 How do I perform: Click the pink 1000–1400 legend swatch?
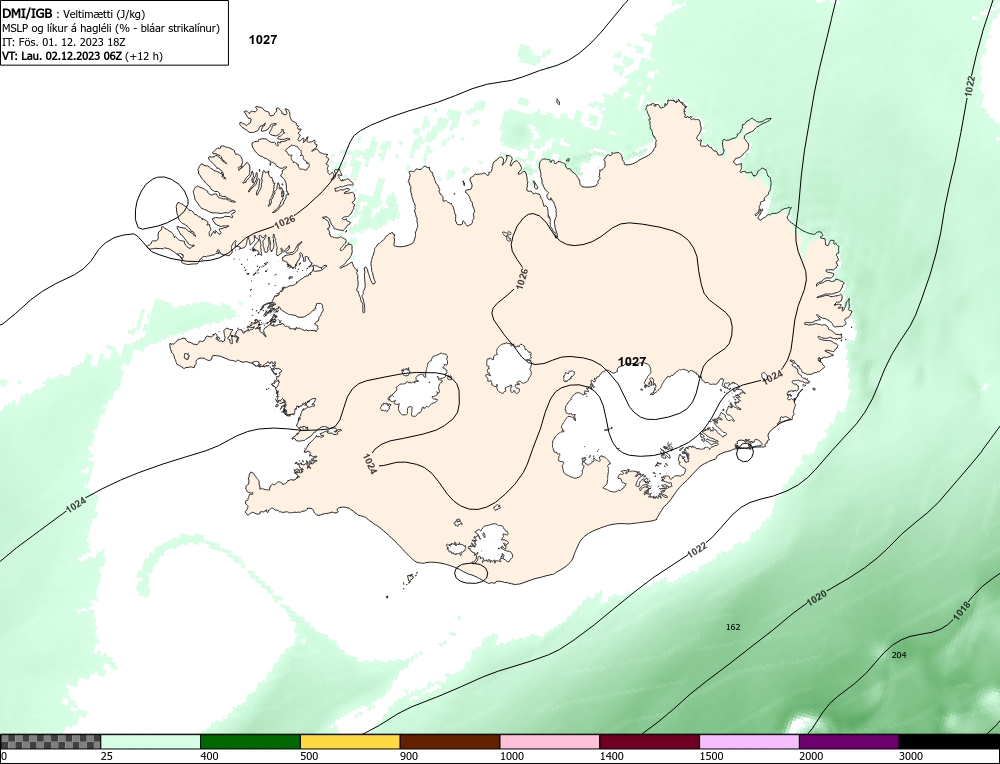pyautogui.click(x=550, y=741)
